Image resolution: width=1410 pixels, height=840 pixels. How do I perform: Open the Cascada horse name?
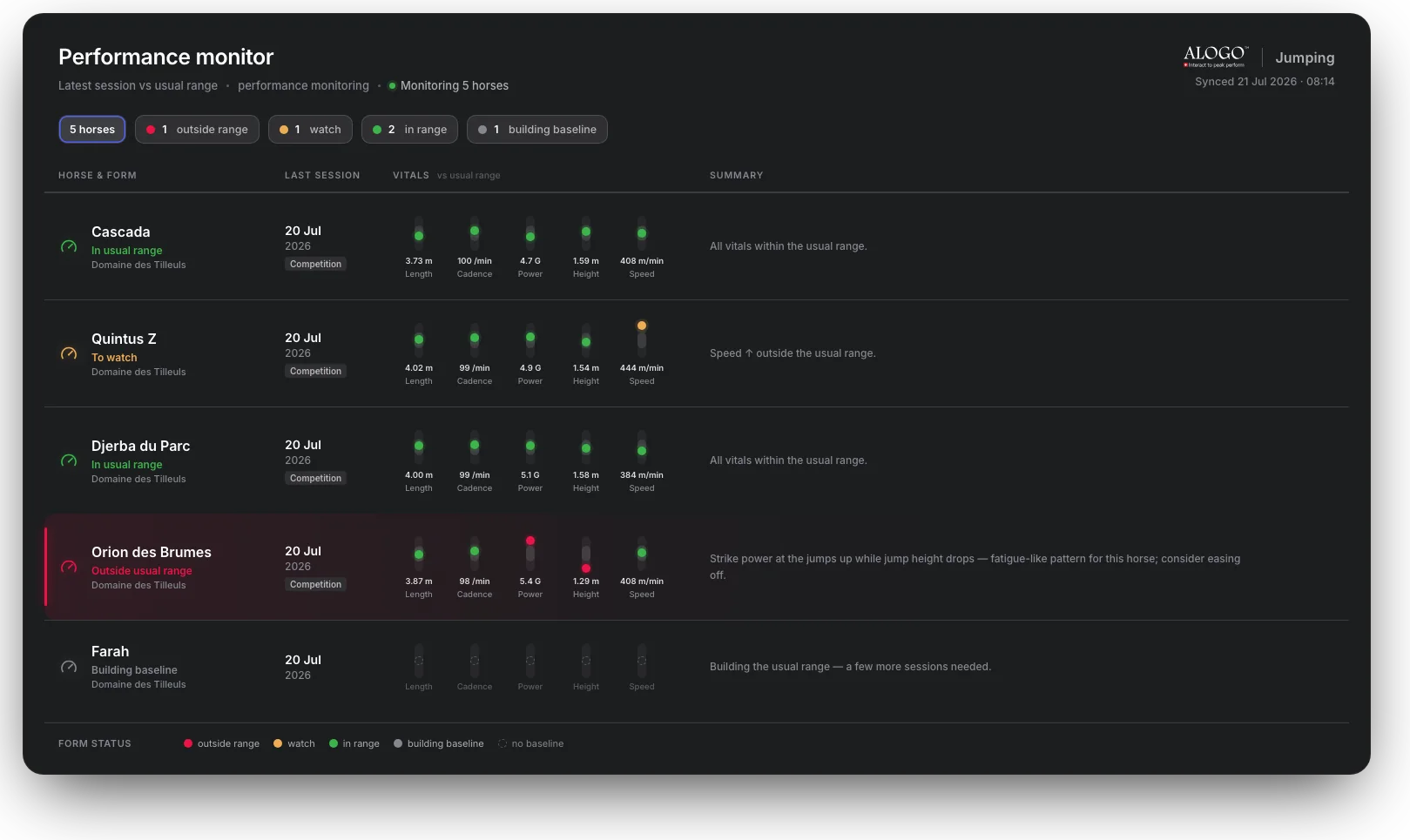click(121, 232)
